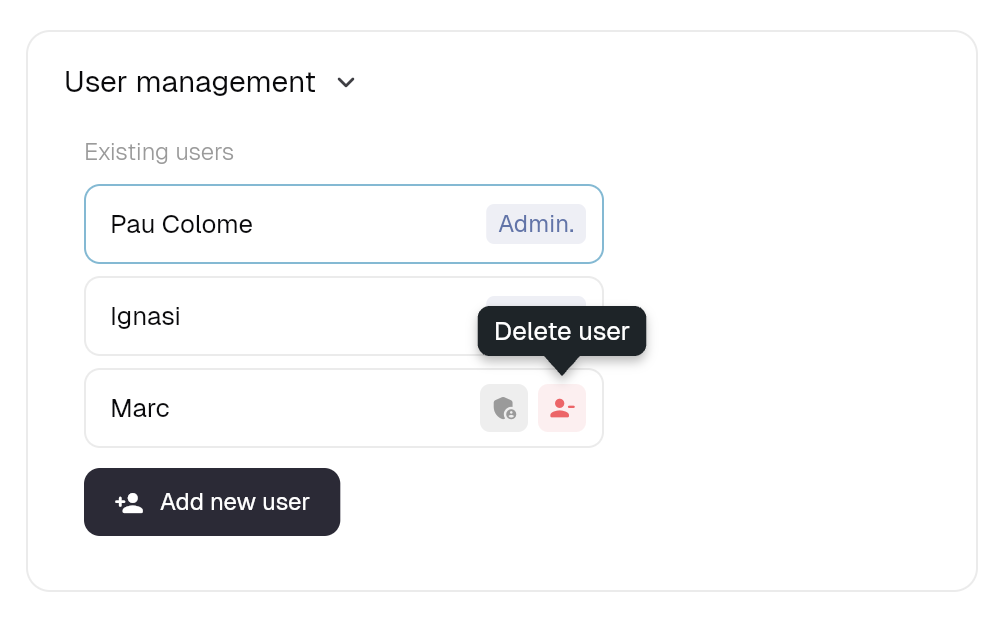
Task: Collapse the User management section chevron
Action: [346, 83]
